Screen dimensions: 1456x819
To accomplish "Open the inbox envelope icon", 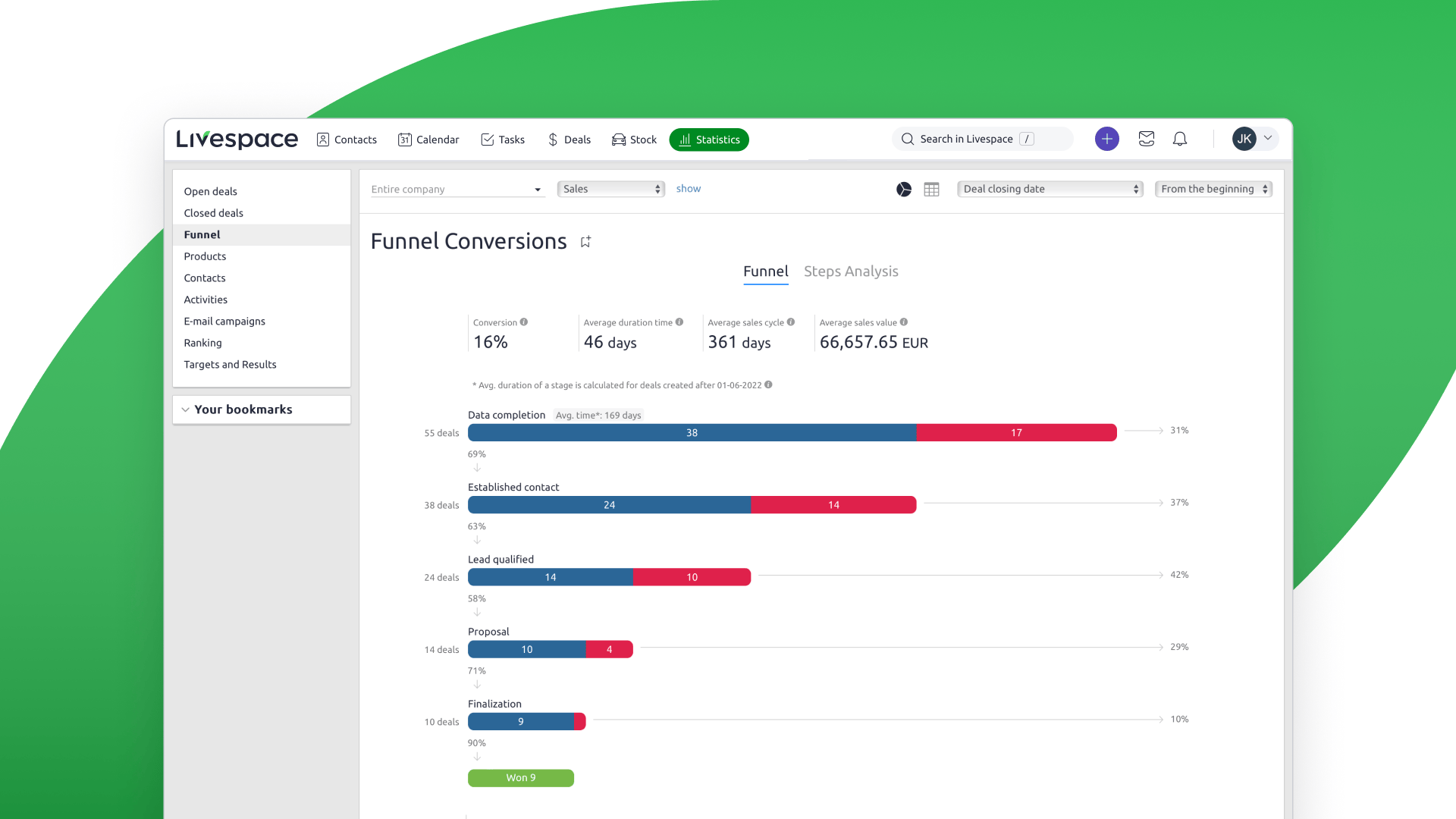I will point(1147,139).
